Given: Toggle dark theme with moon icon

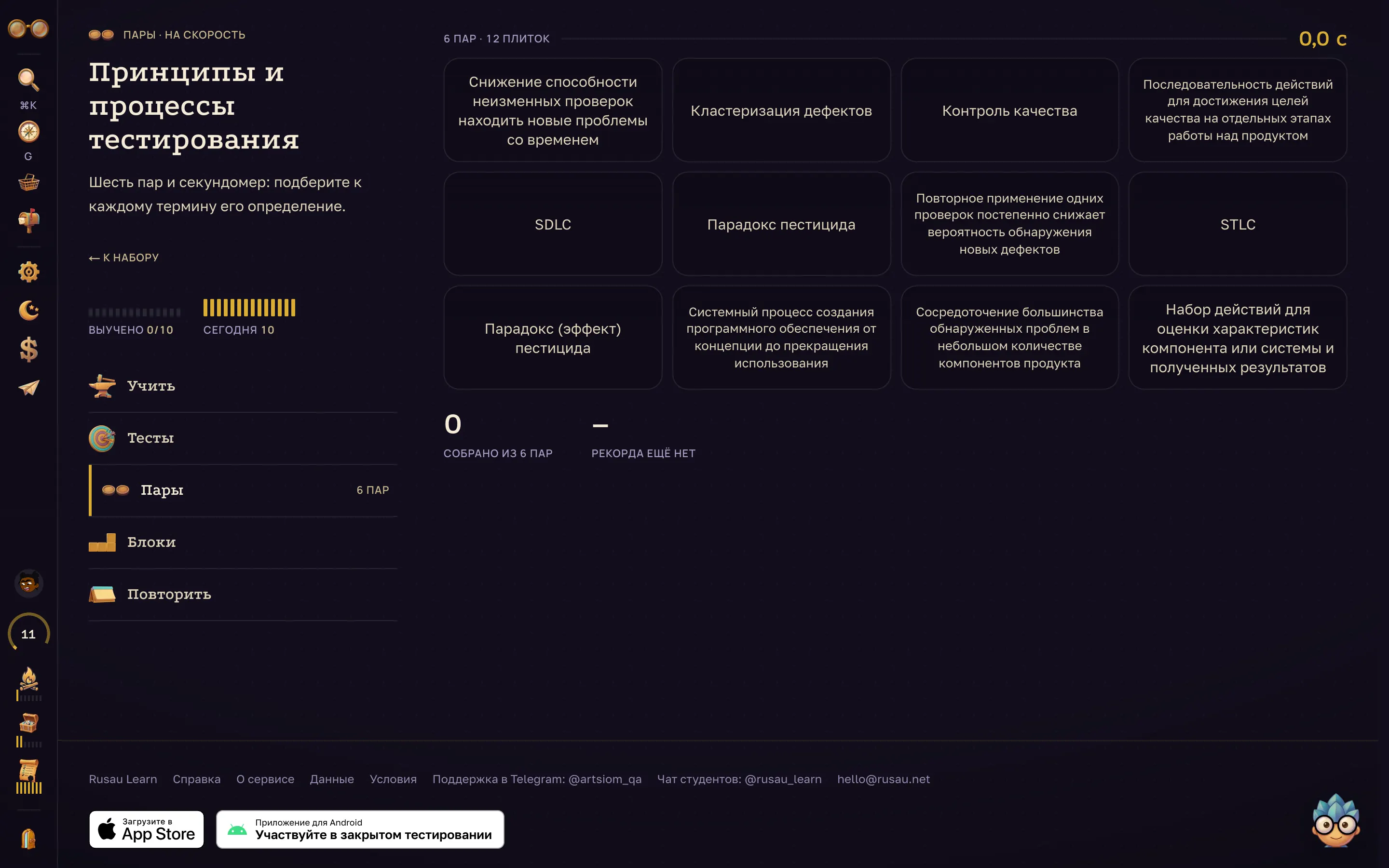Looking at the screenshot, I should tap(28, 311).
